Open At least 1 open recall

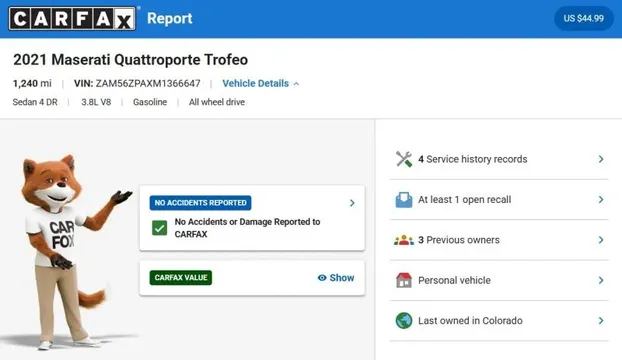(x=499, y=199)
